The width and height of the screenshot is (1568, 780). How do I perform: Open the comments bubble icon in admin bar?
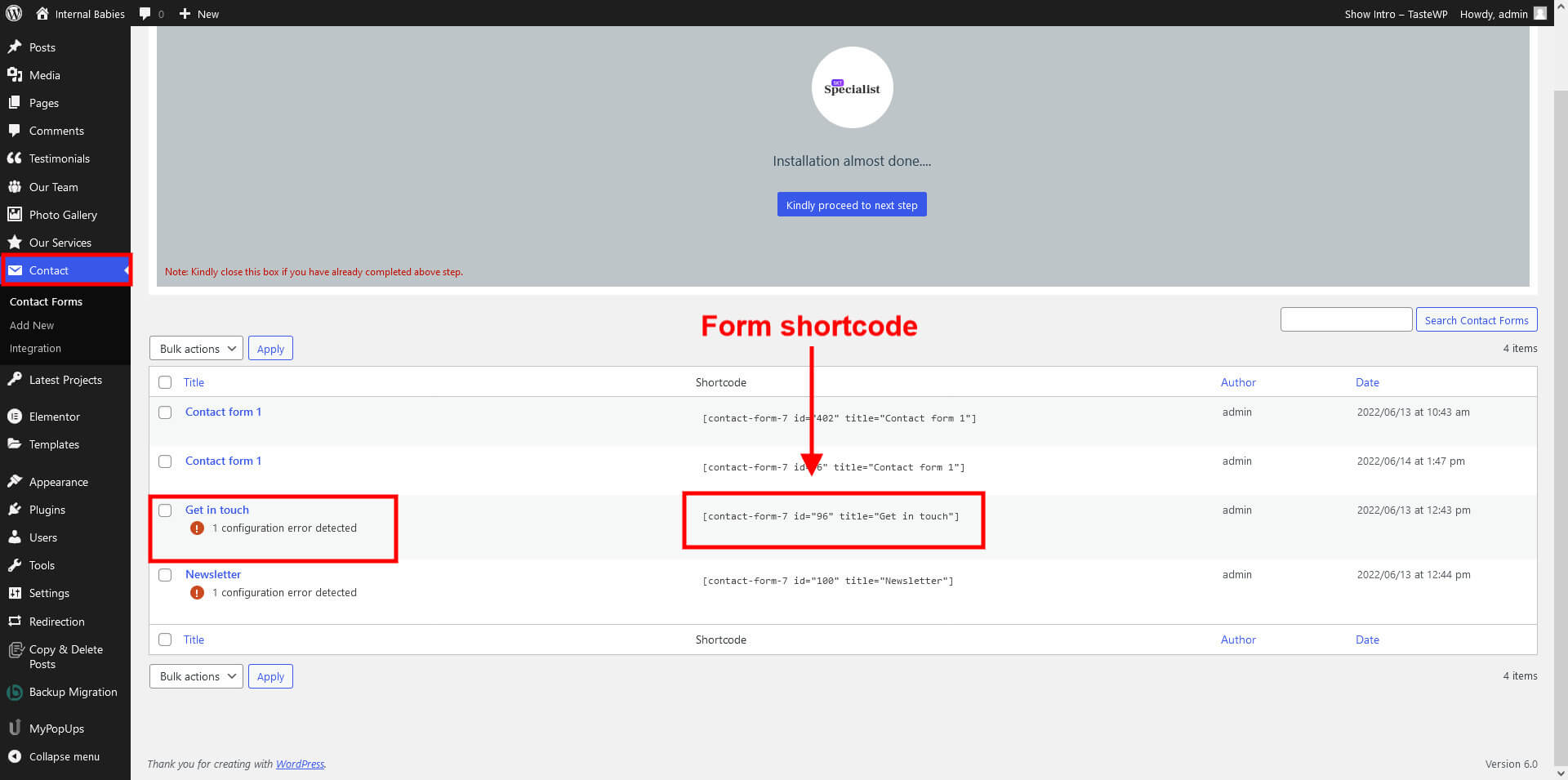pos(145,13)
